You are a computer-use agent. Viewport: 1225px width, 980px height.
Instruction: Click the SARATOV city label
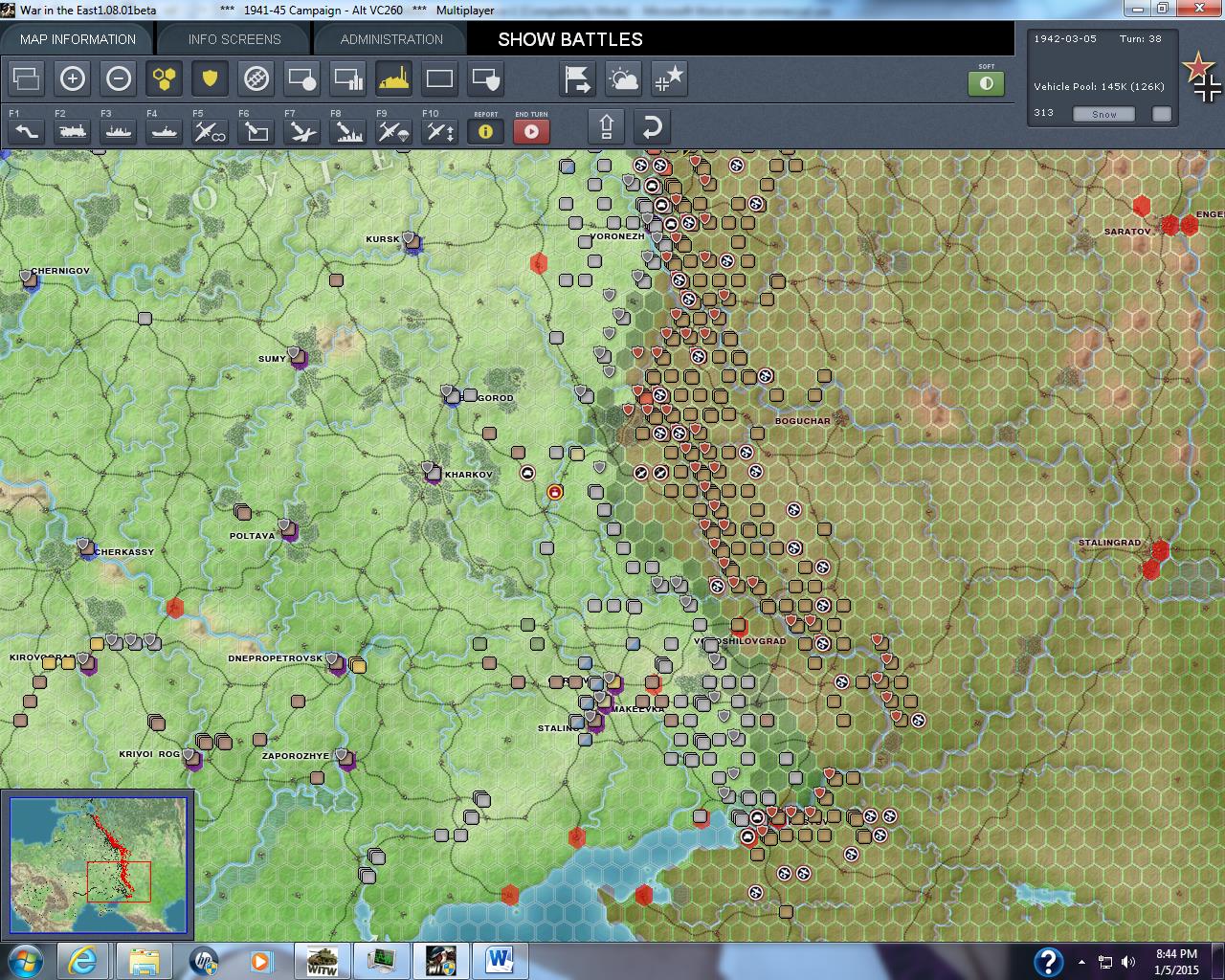pos(1127,232)
